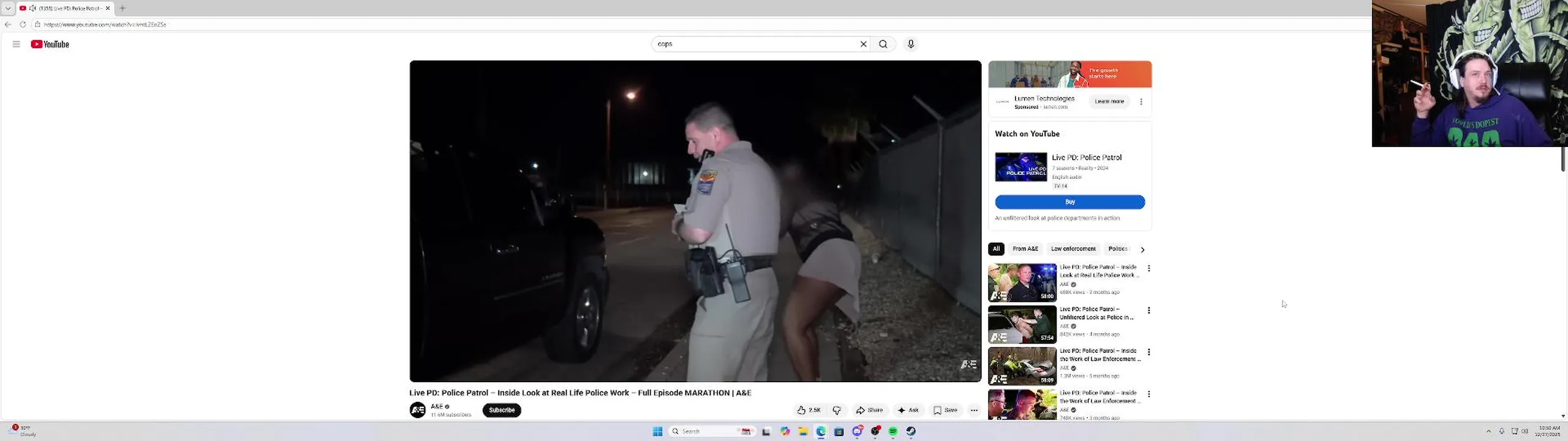Reload the current page
The height and width of the screenshot is (441, 1568).
pos(23,24)
